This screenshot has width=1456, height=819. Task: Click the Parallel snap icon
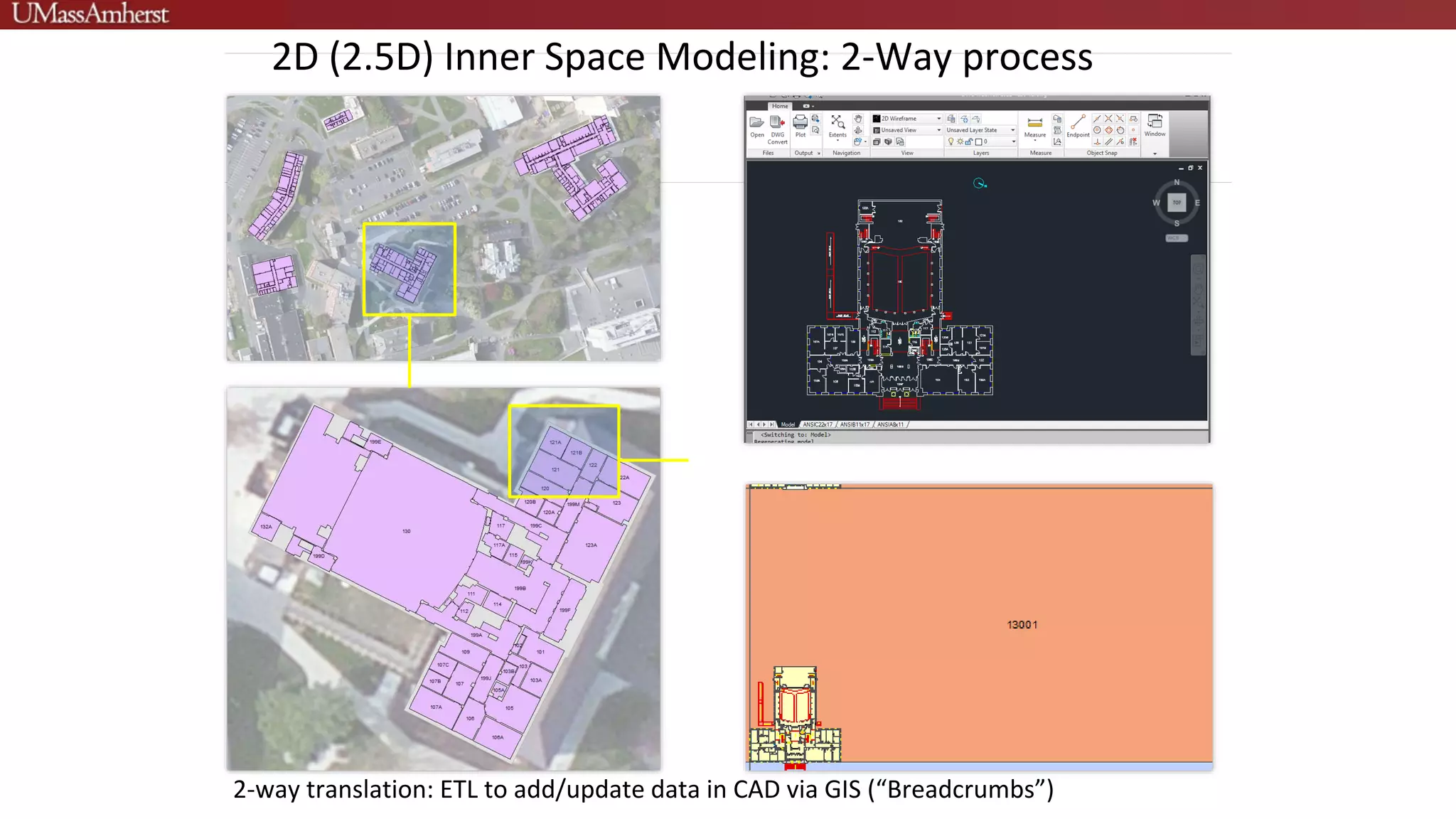(1108, 141)
